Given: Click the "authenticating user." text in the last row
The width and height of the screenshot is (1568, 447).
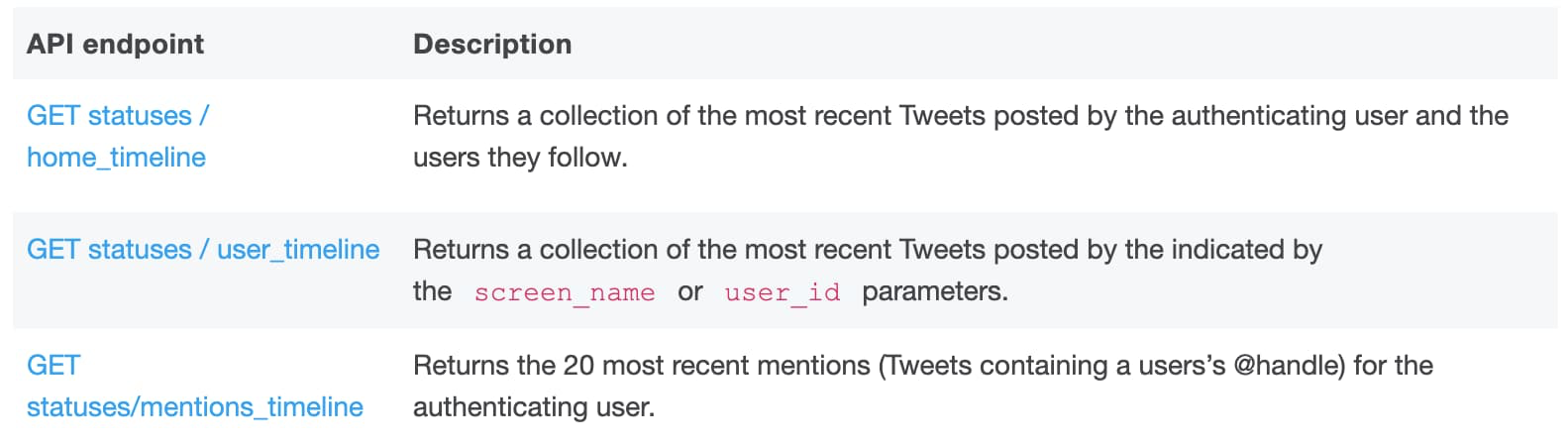Looking at the screenshot, I should pos(534,407).
